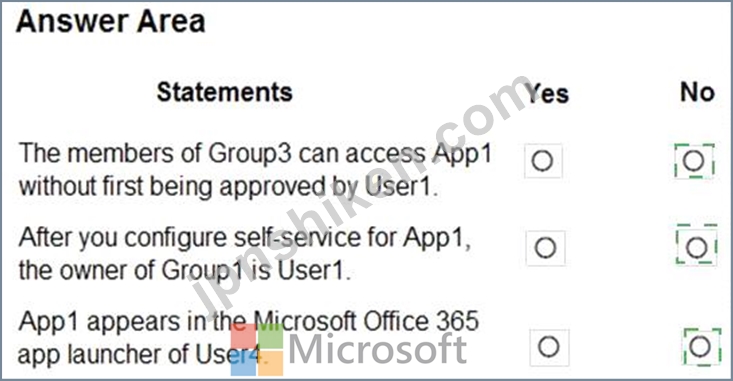Click the Group3 can access App1 statement text
This screenshot has height=381, width=733.
[x=255, y=169]
